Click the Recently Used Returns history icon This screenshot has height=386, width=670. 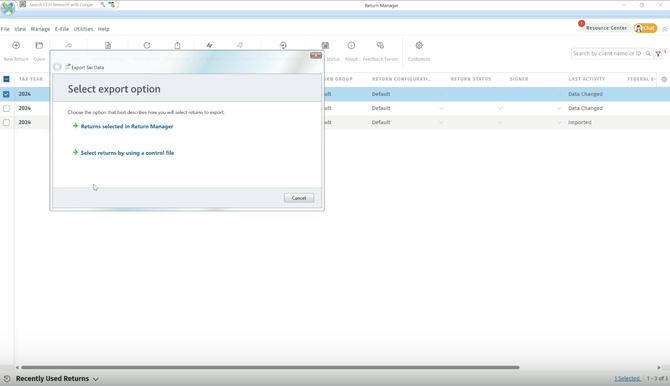pos(7,378)
